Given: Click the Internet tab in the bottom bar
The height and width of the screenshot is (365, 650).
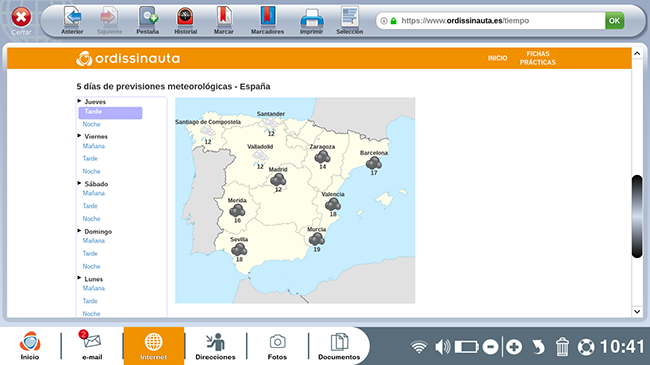Looking at the screenshot, I should (x=153, y=346).
